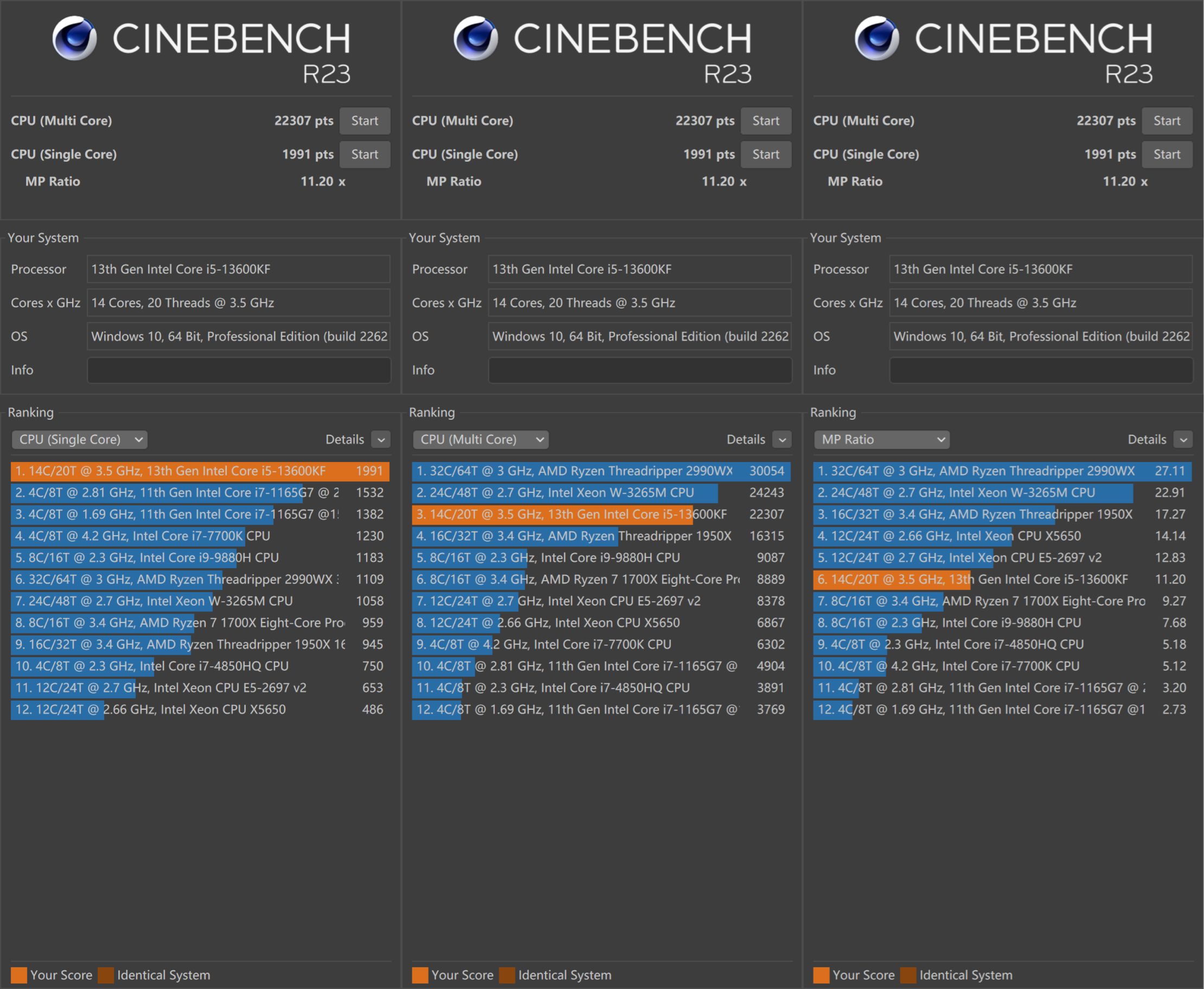Image resolution: width=1204 pixels, height=989 pixels.
Task: Select i7-7700K row scoring 1230
Action: pyautogui.click(x=200, y=536)
